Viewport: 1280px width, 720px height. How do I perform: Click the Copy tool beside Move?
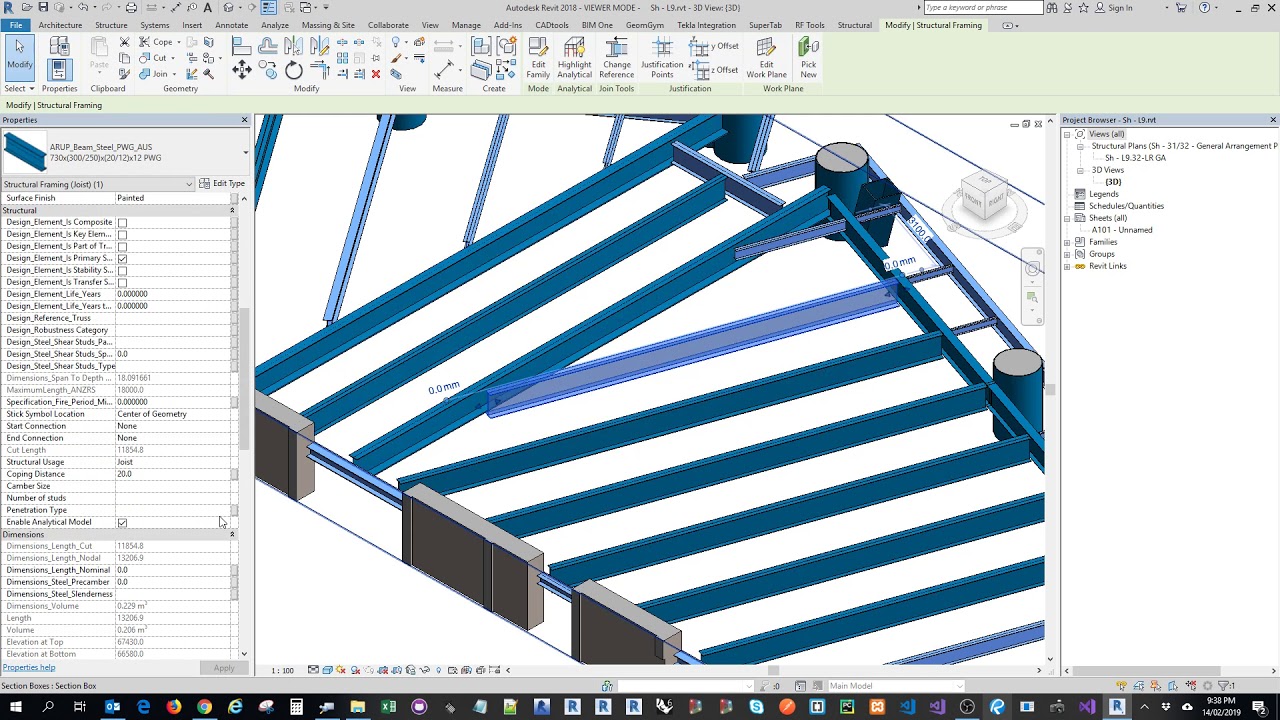[268, 70]
